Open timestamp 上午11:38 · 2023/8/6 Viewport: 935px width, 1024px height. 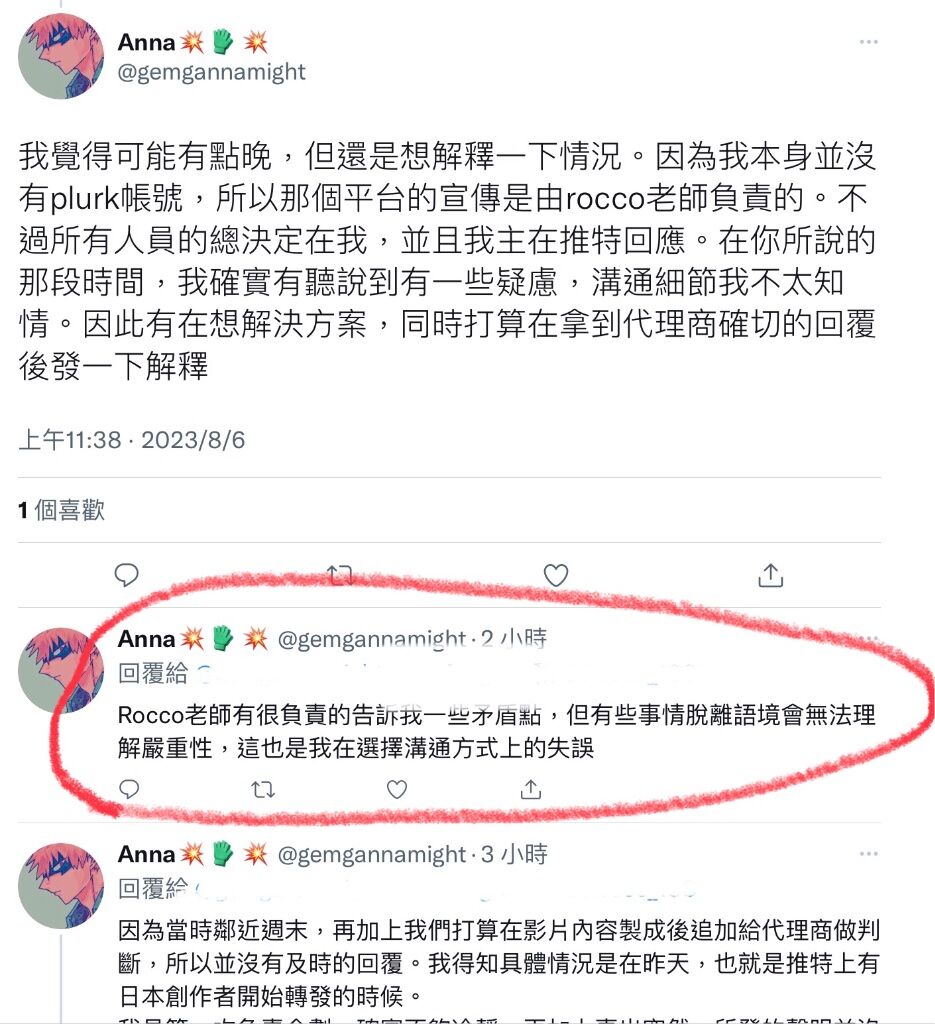pyautogui.click(x=132, y=440)
